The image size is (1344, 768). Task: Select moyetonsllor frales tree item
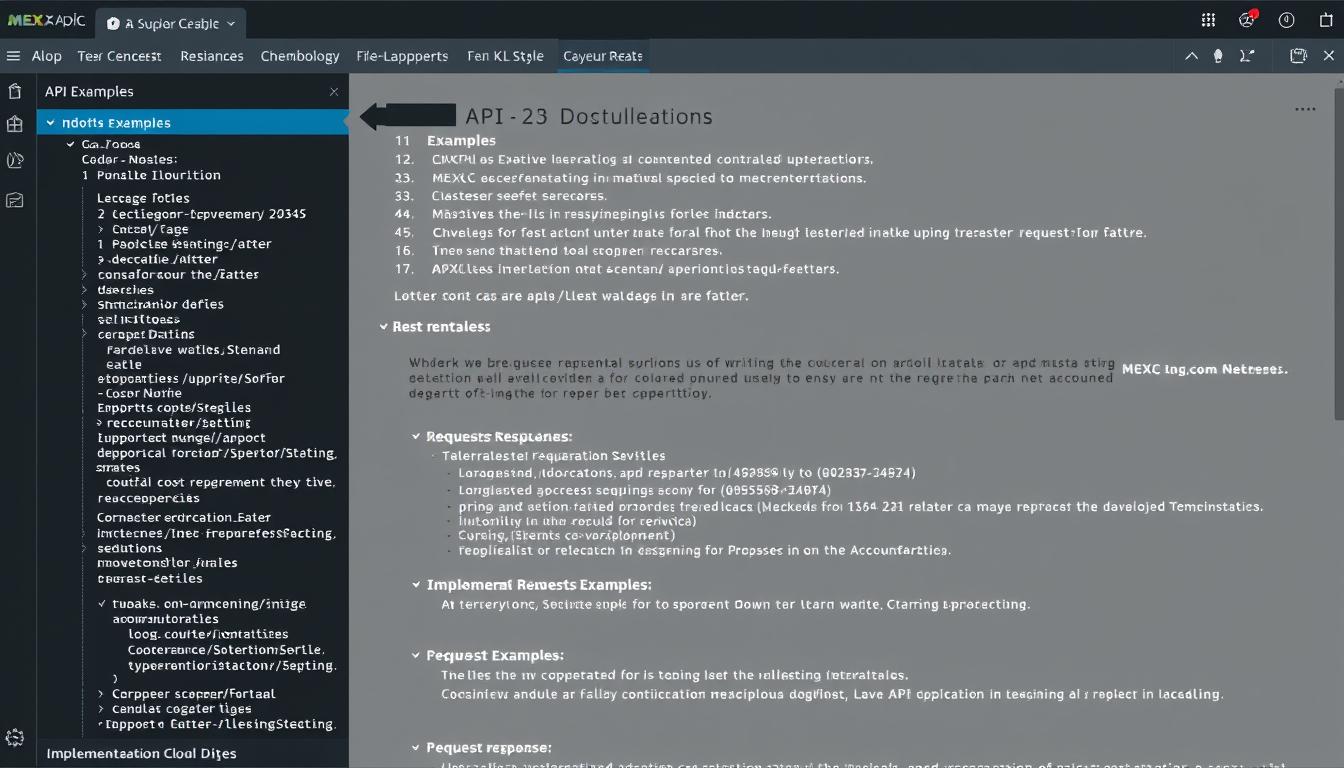167,563
